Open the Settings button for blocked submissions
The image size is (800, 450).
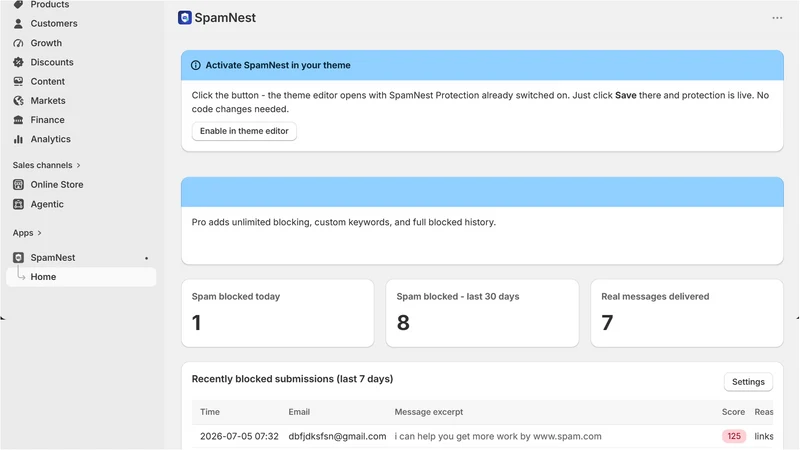[x=748, y=382]
